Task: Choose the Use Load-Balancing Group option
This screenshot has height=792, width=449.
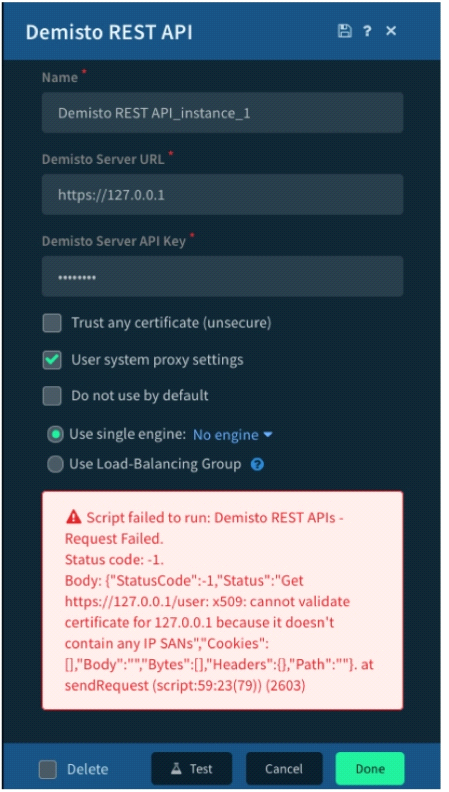Action: pyautogui.click(x=55, y=464)
